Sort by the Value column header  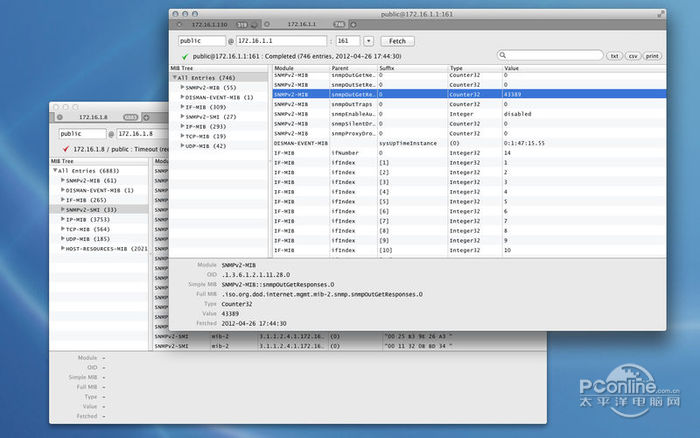[x=520, y=68]
